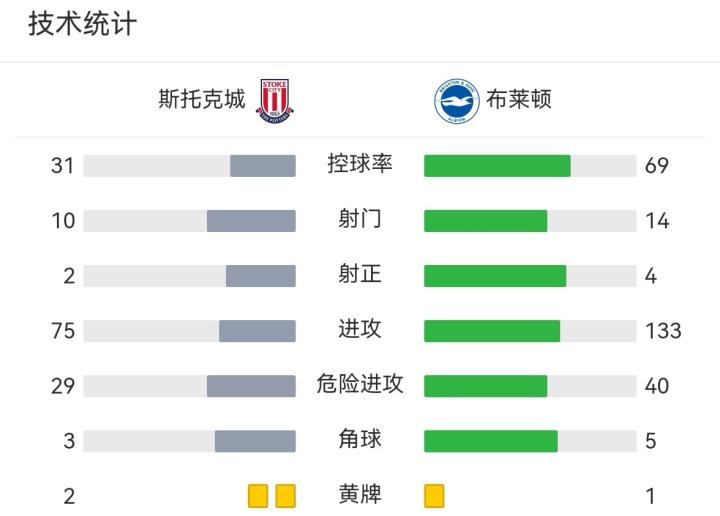Click Brighton's green shots bar
This screenshot has width=720, height=516.
click(x=485, y=221)
